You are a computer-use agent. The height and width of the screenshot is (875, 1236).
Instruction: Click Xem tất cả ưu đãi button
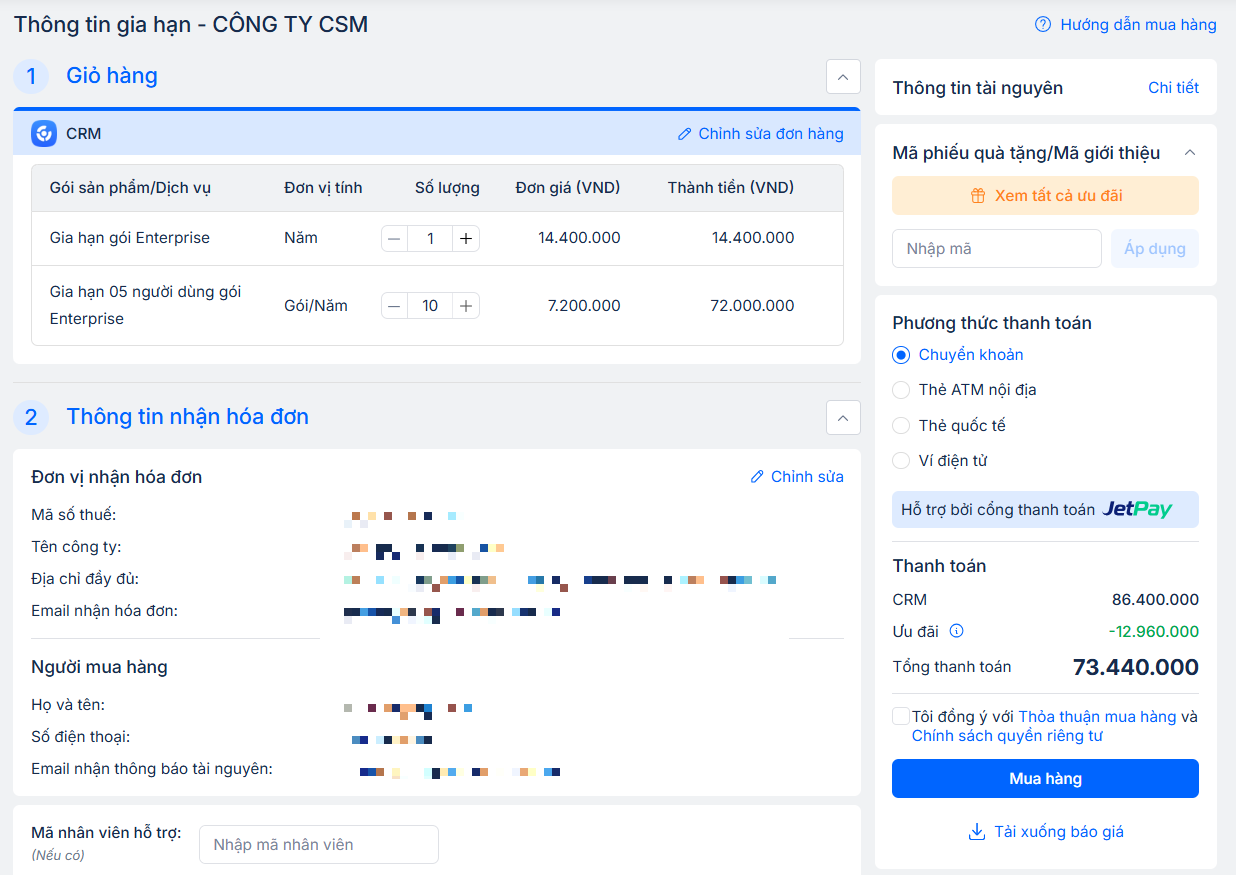(x=1045, y=196)
